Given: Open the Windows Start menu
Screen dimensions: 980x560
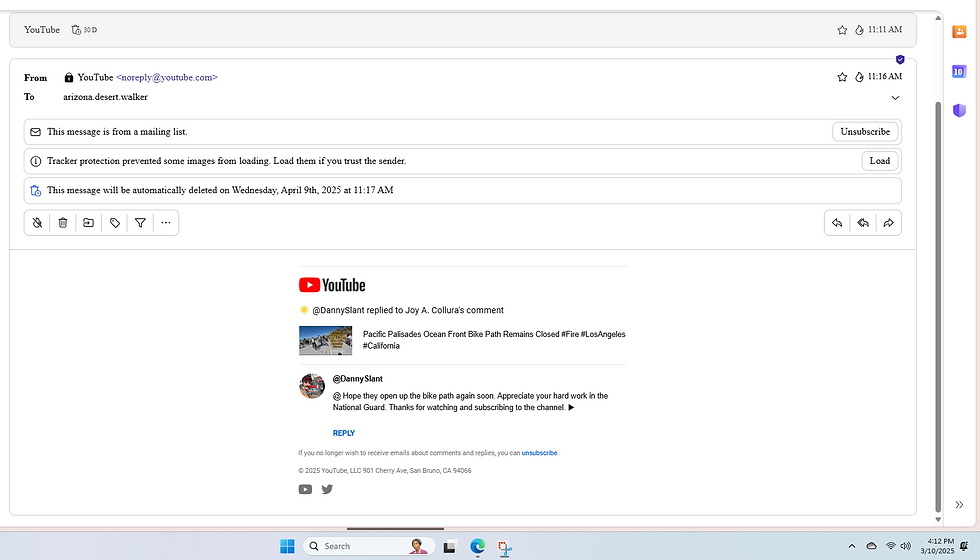Looking at the screenshot, I should point(288,546).
